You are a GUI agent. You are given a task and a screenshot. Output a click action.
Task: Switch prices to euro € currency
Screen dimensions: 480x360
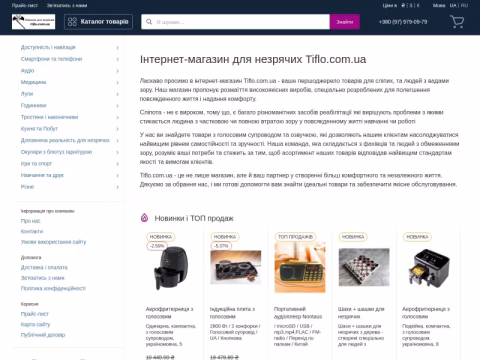(x=418, y=5)
